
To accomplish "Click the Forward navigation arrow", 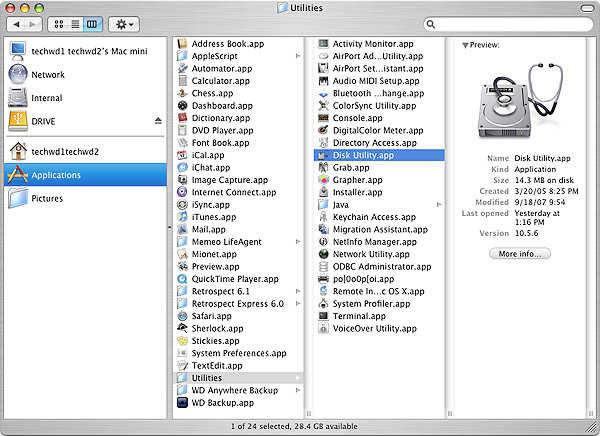I will click(33, 24).
